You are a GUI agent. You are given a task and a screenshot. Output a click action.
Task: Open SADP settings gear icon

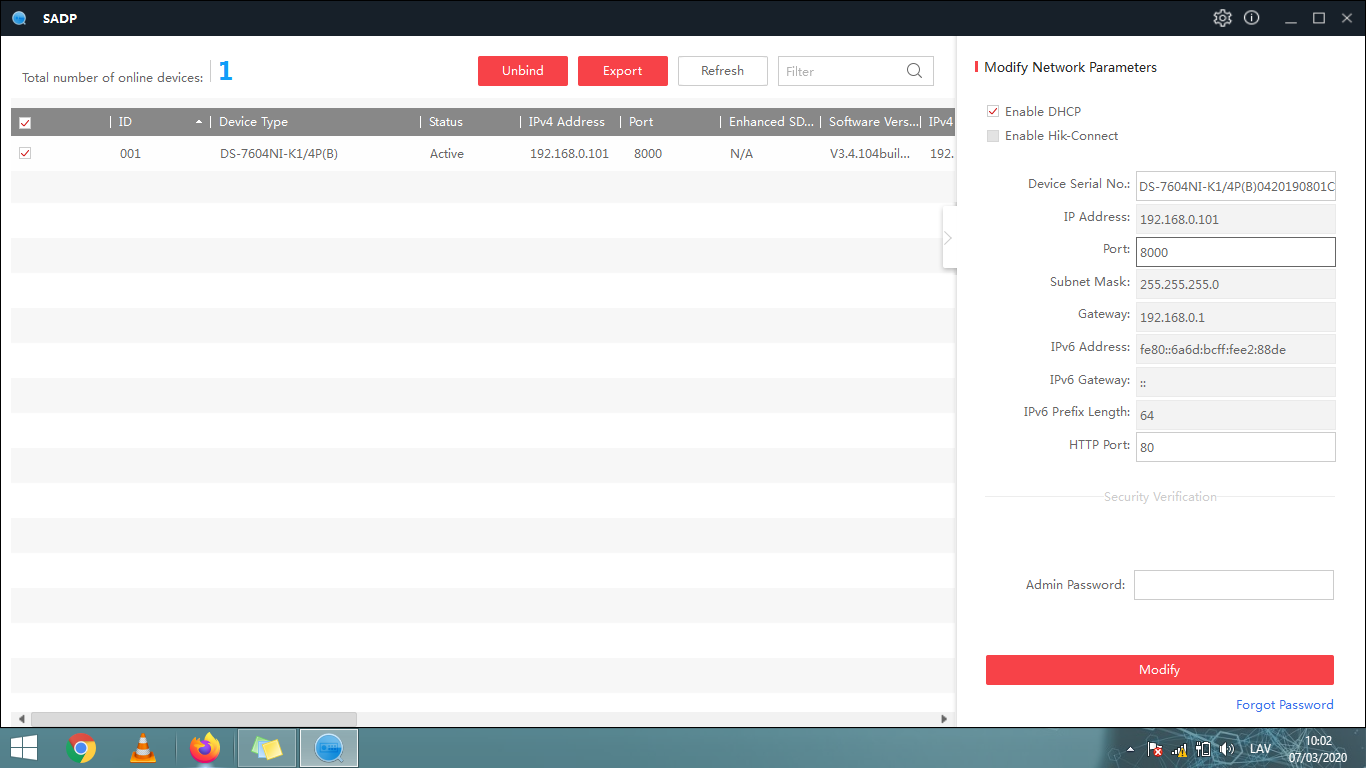tap(1222, 18)
